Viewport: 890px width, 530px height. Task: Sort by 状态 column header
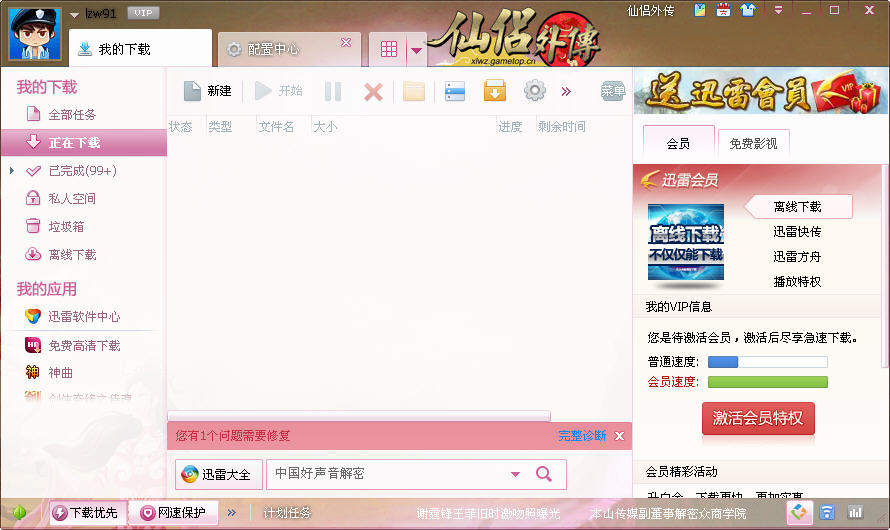click(x=180, y=127)
